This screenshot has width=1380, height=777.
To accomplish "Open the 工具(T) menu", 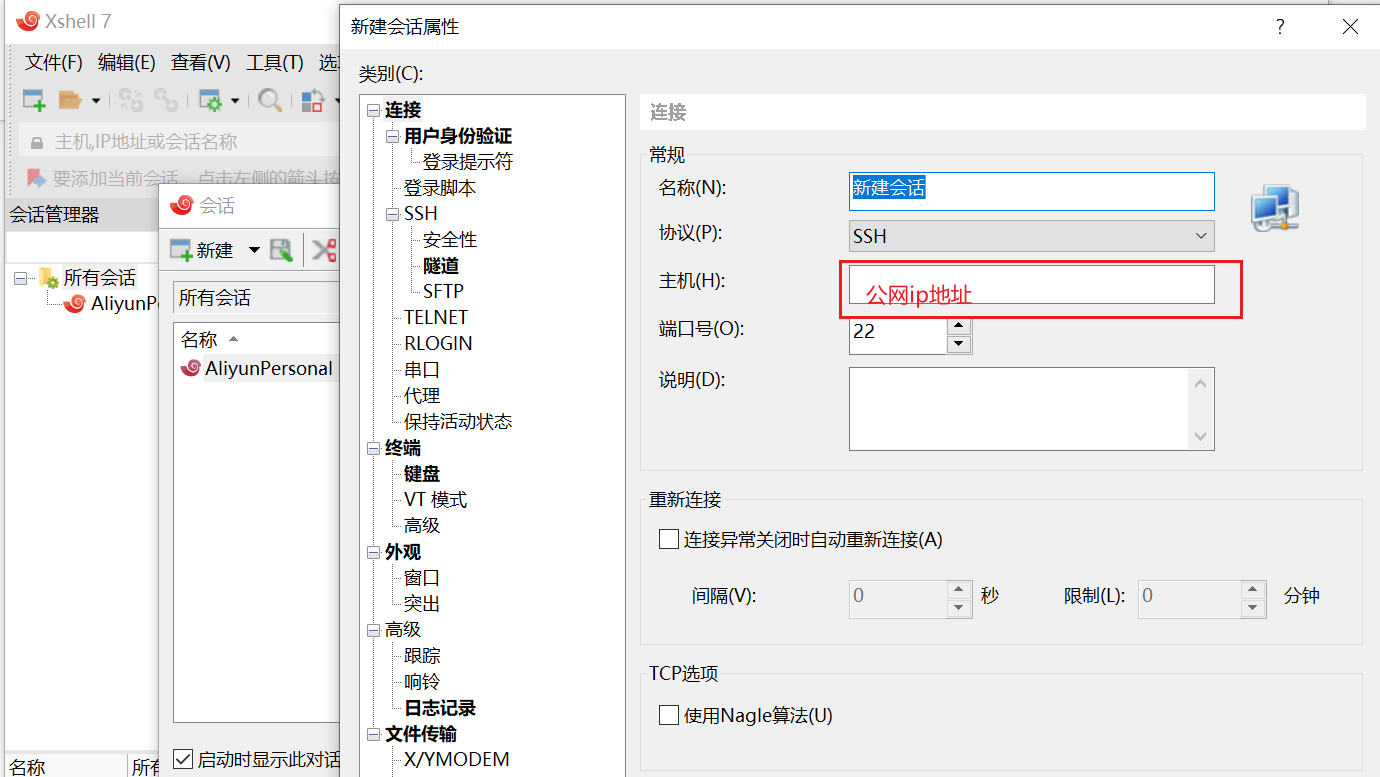I will pos(275,63).
